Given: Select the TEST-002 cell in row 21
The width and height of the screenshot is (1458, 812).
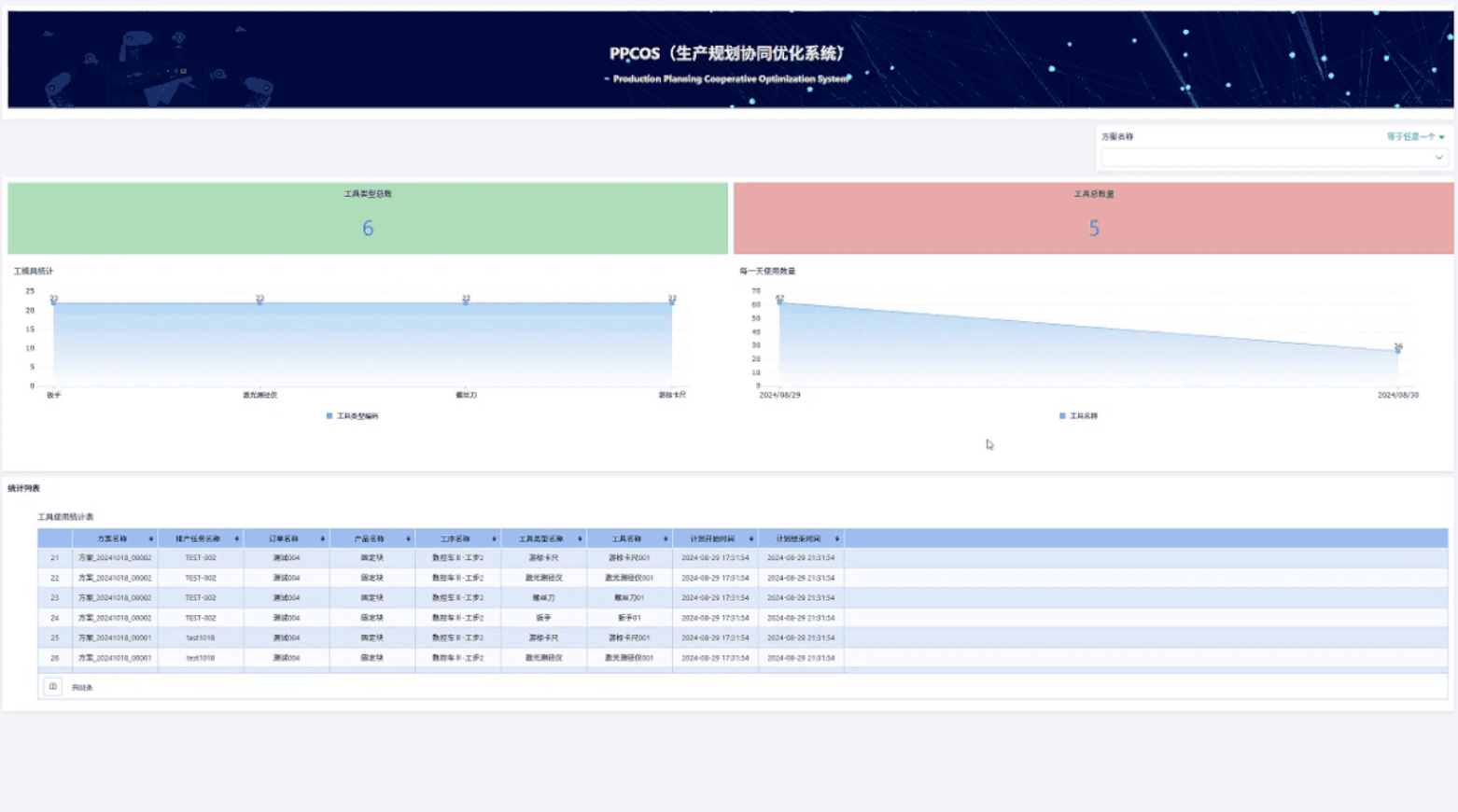Looking at the screenshot, I should (x=201, y=558).
